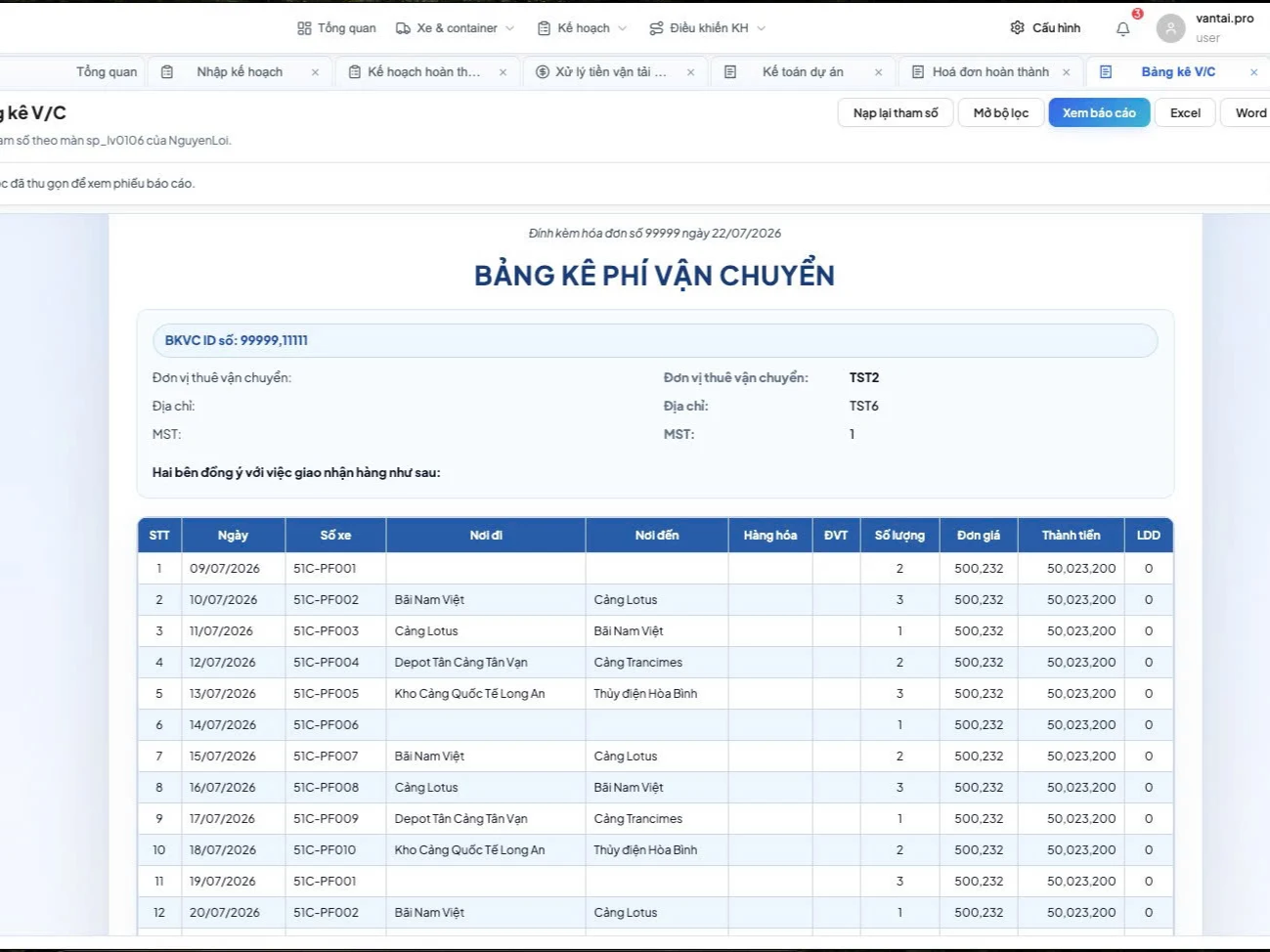1270x952 pixels.
Task: Open the notification bell
Action: (1123, 28)
